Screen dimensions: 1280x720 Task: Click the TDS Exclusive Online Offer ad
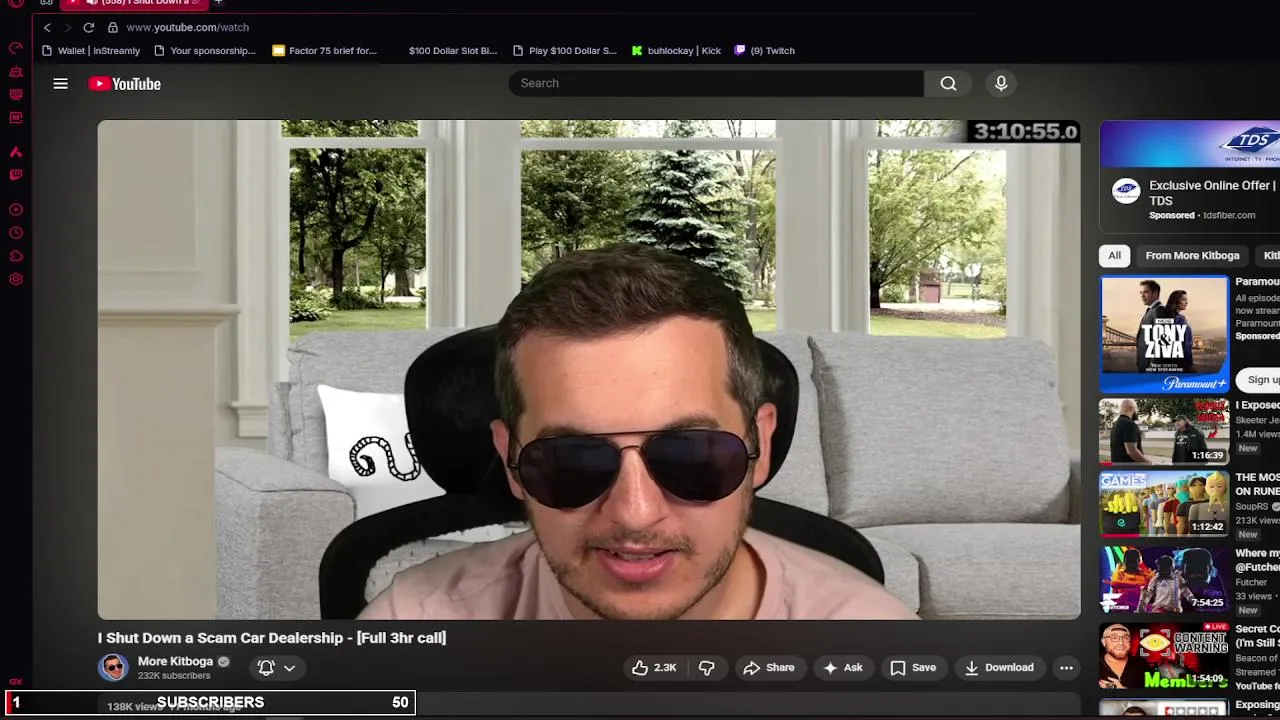(x=1212, y=192)
